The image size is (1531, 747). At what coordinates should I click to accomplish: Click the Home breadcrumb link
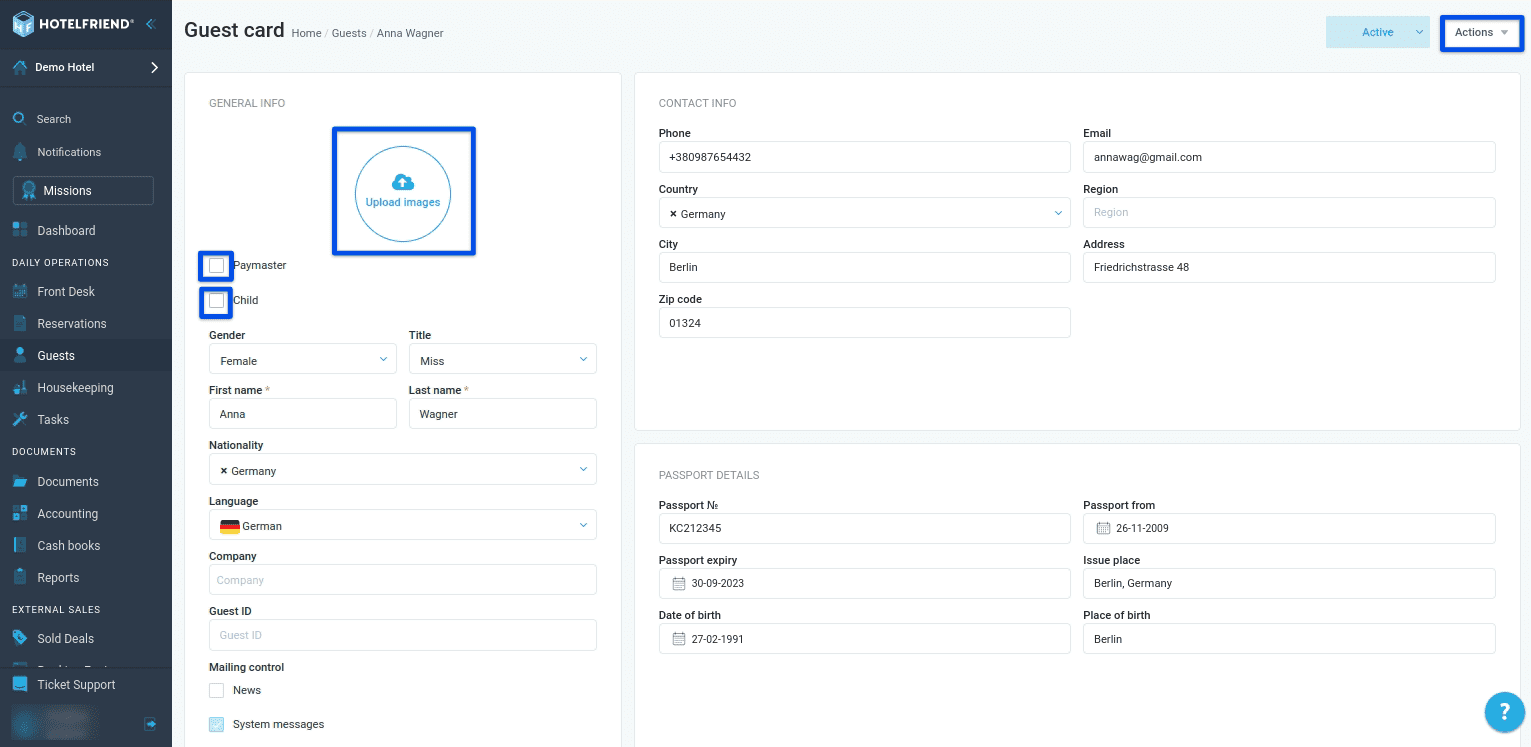tap(306, 33)
